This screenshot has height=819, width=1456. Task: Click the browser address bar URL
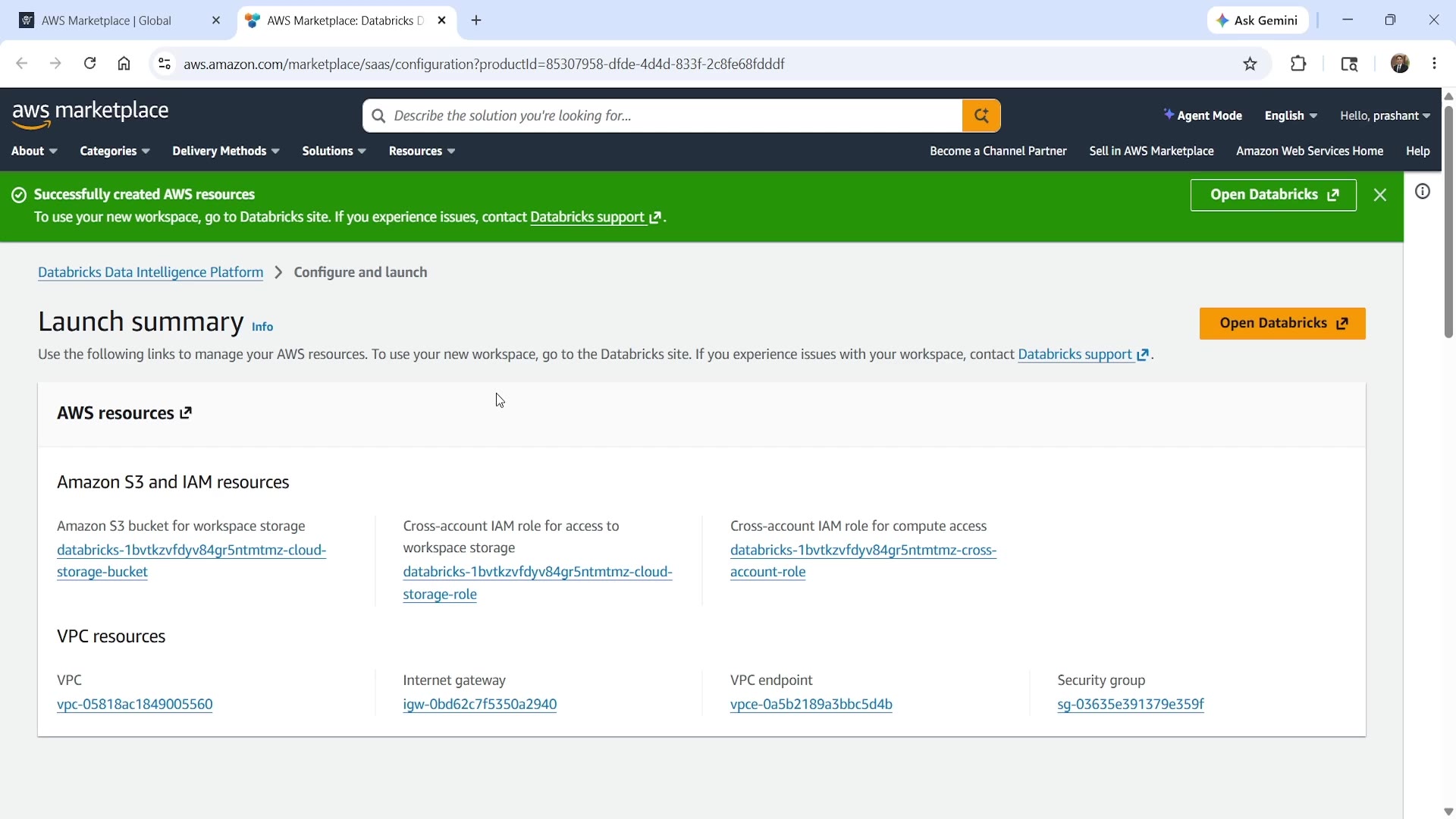pyautogui.click(x=484, y=64)
